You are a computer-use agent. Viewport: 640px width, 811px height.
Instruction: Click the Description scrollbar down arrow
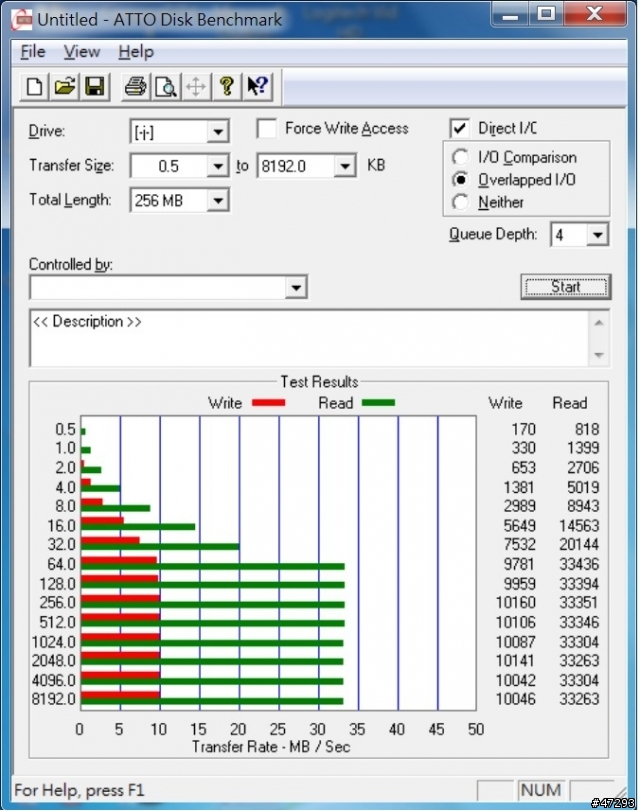pos(599,355)
